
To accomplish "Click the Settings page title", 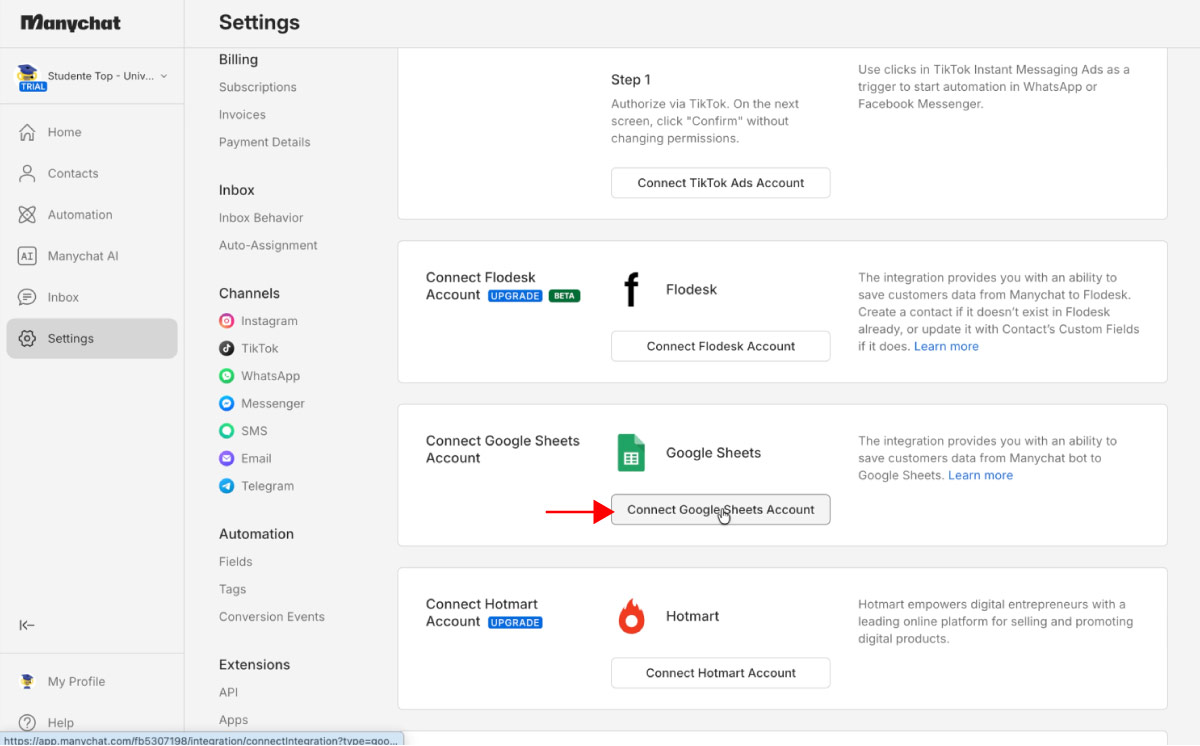I will pyautogui.click(x=259, y=22).
